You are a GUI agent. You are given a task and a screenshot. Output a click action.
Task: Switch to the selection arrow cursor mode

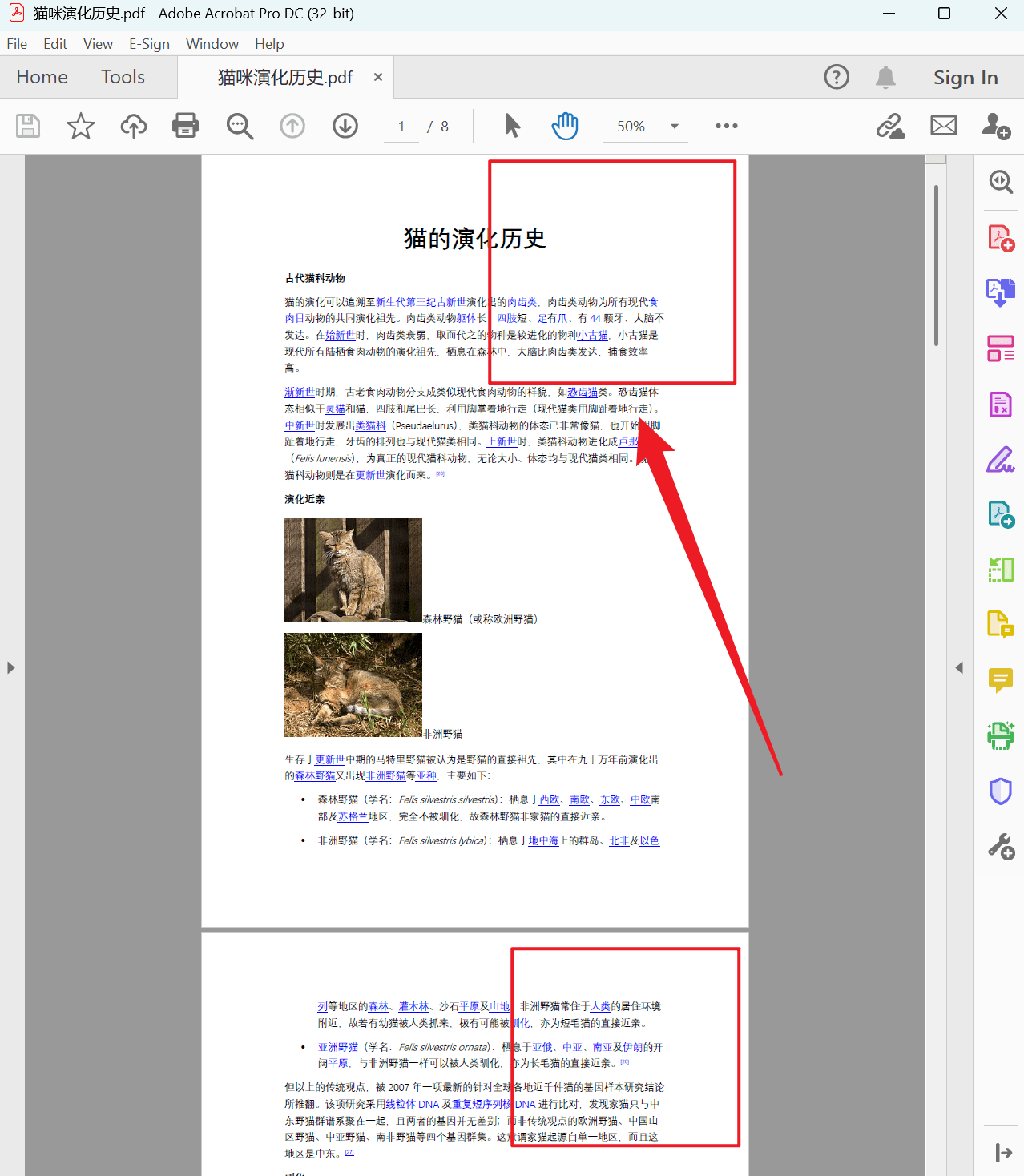[511, 126]
